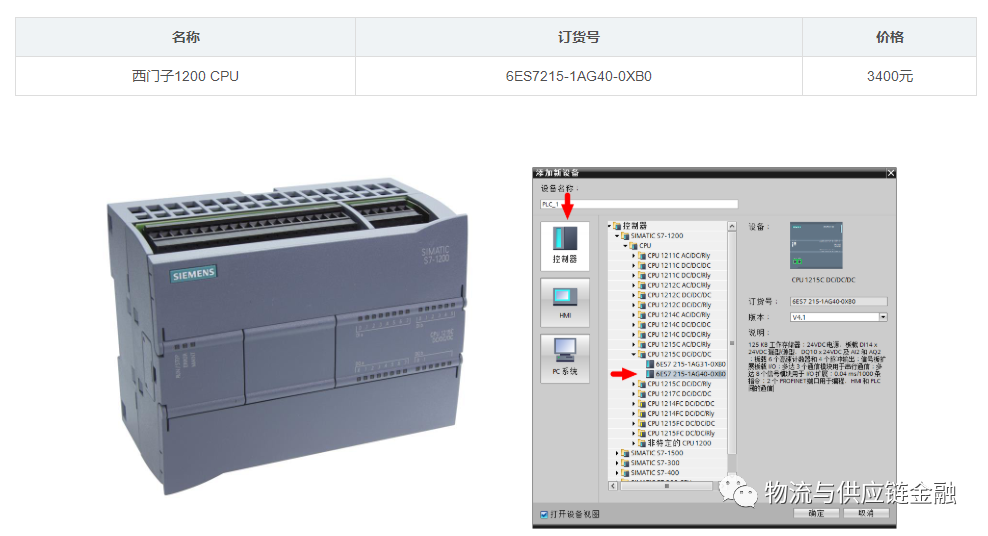Image resolution: width=988 pixels, height=536 pixels.
Task: Choose the HMI device category icon
Action: 565,302
